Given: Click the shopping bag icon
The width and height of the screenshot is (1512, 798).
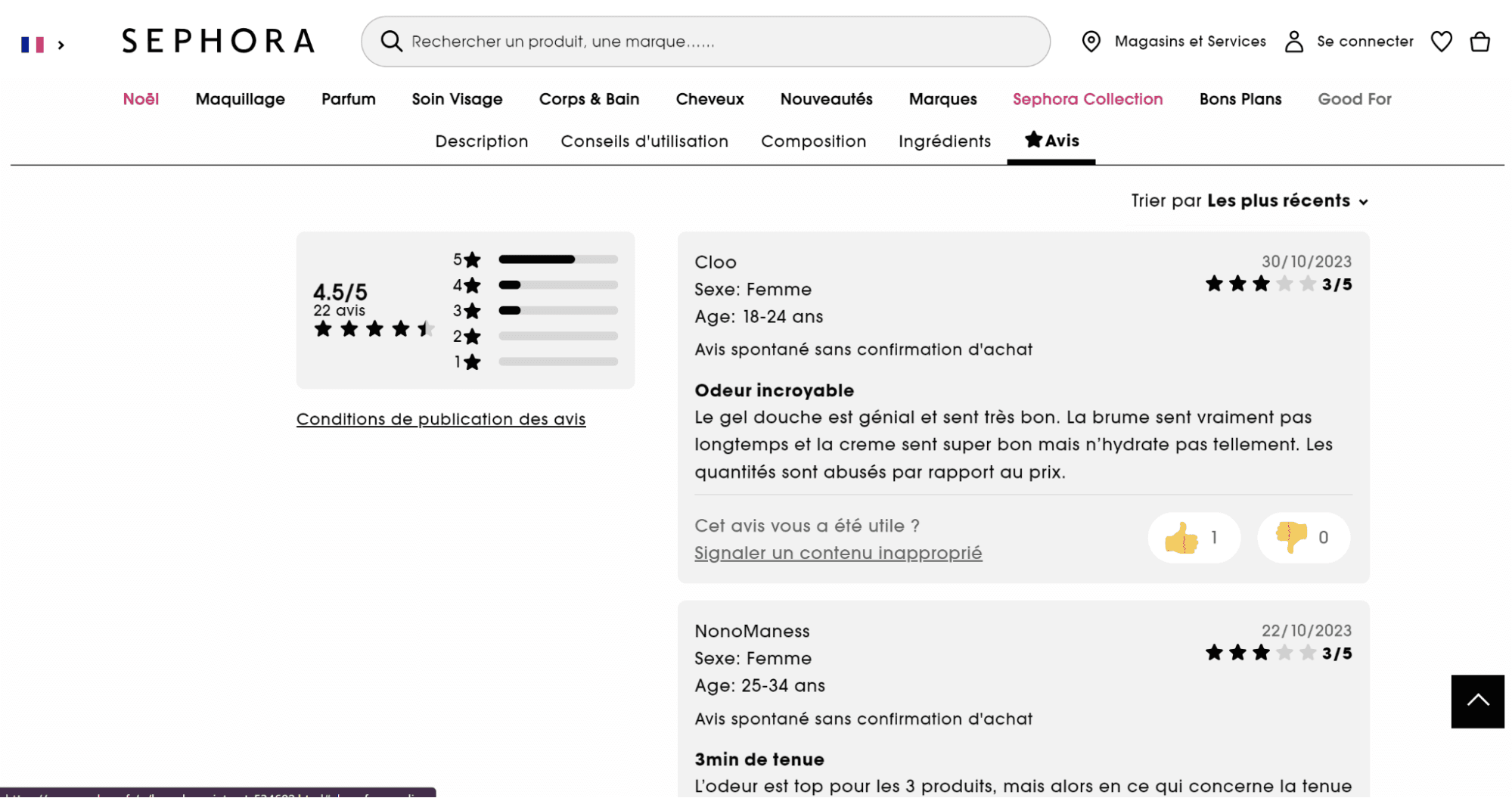Looking at the screenshot, I should (1479, 42).
